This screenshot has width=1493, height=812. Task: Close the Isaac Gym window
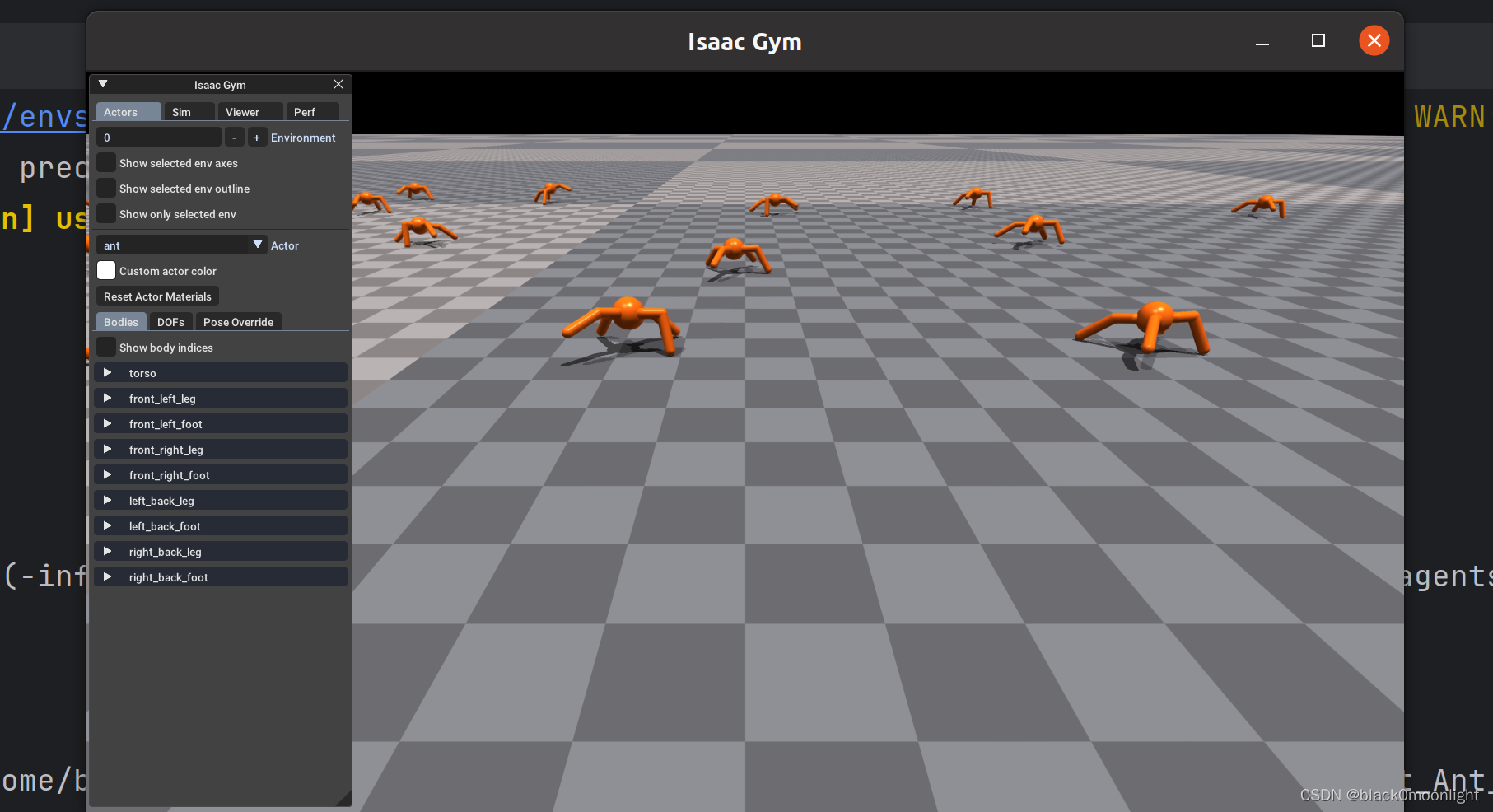click(x=1374, y=40)
